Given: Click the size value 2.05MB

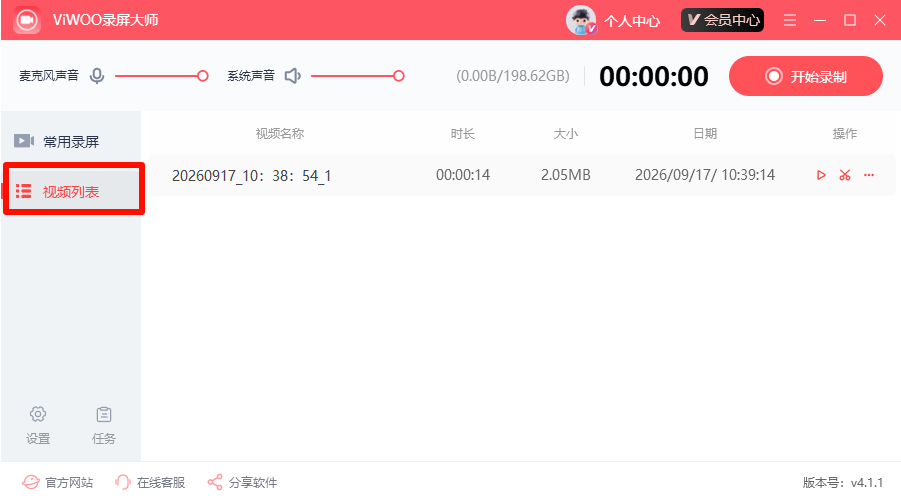Looking at the screenshot, I should click(565, 175).
